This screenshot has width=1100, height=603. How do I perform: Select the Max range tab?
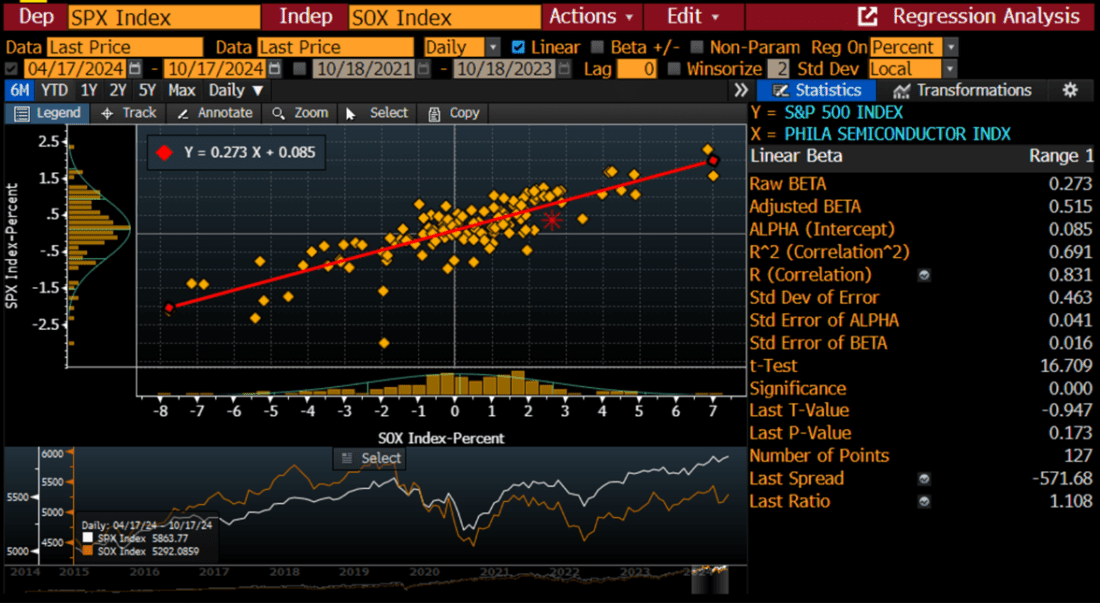pos(182,90)
